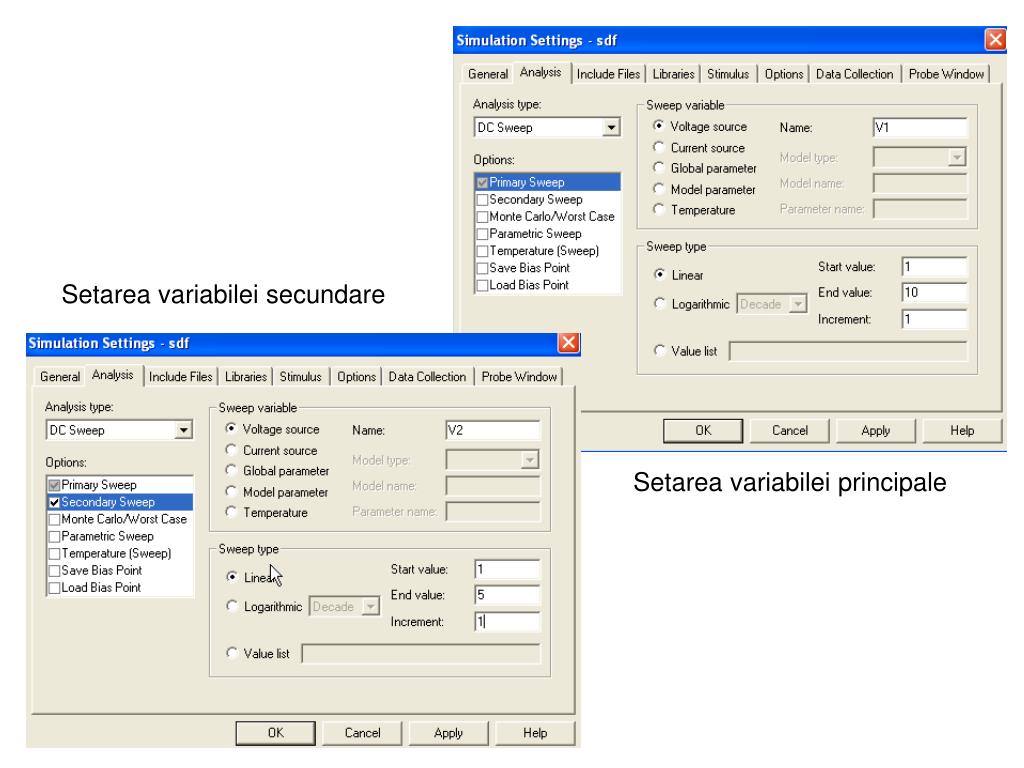Click OK in V1 settings window

point(703,430)
